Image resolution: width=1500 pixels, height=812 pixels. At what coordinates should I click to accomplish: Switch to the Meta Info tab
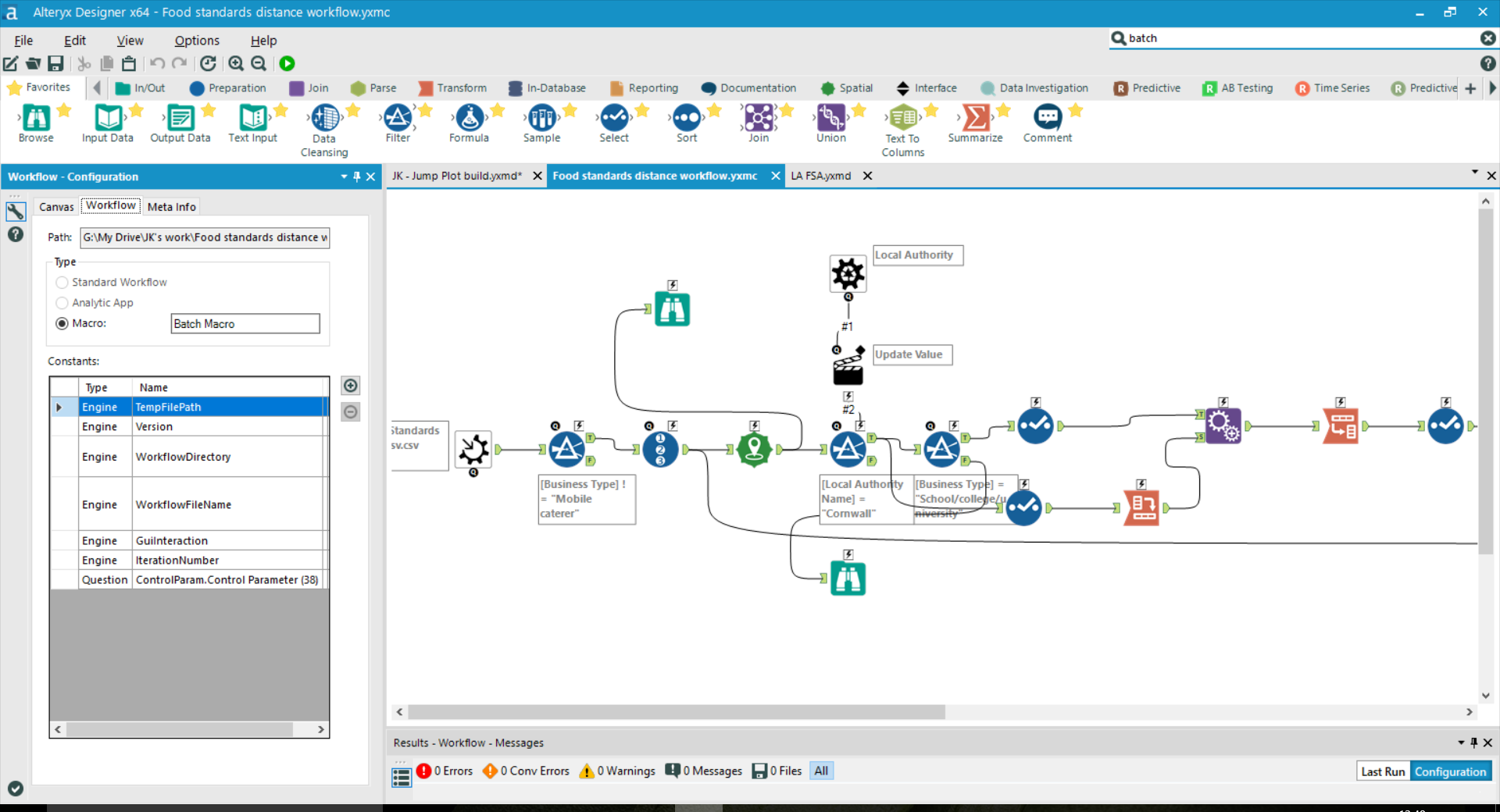pos(171,206)
